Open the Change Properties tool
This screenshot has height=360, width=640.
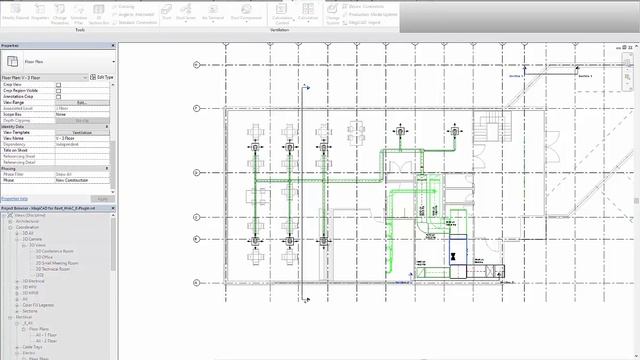pos(60,14)
